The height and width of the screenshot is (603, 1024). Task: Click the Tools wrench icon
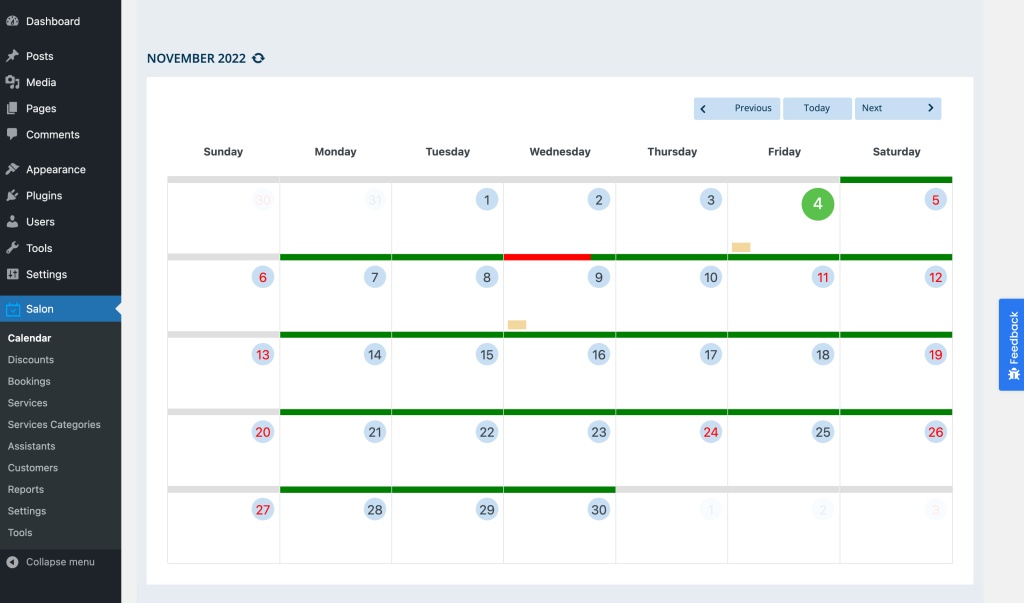click(12, 248)
